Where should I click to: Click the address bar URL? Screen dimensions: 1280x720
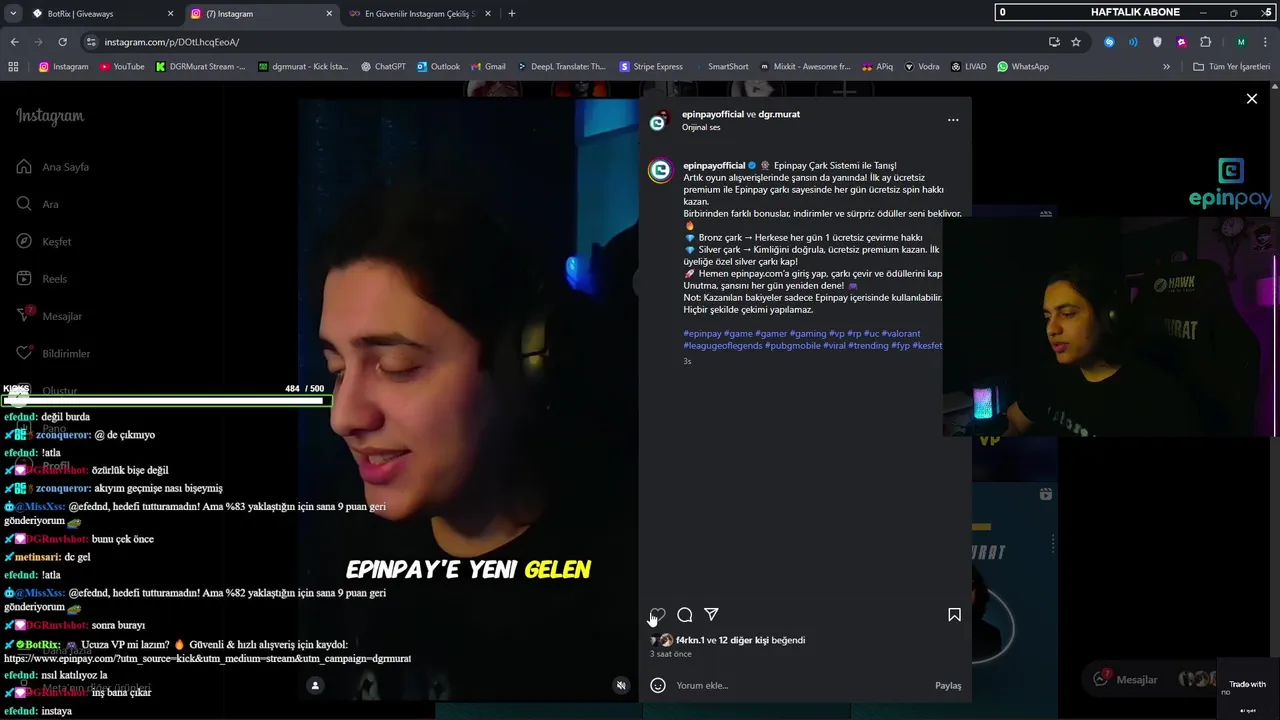(172, 42)
